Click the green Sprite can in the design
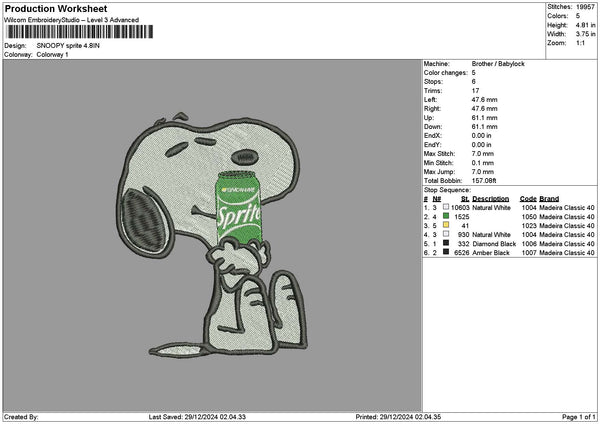 [238, 208]
